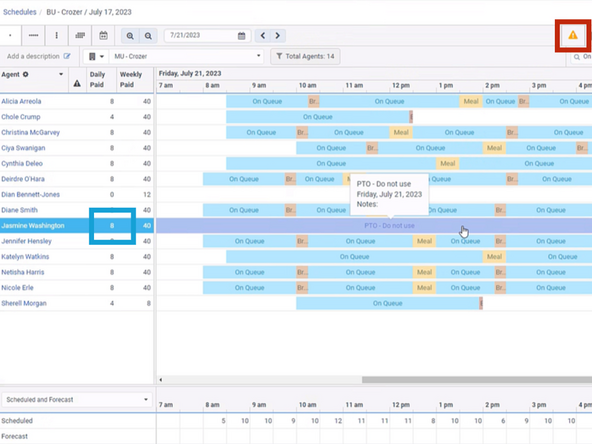Screen dimensions: 592x444
Task: Click the calendar view toolbar icon
Action: (x=103, y=35)
